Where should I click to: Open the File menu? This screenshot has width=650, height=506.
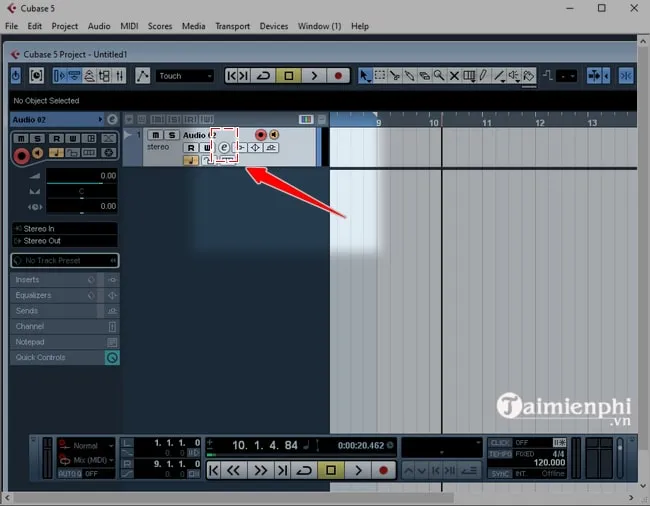click(12, 26)
